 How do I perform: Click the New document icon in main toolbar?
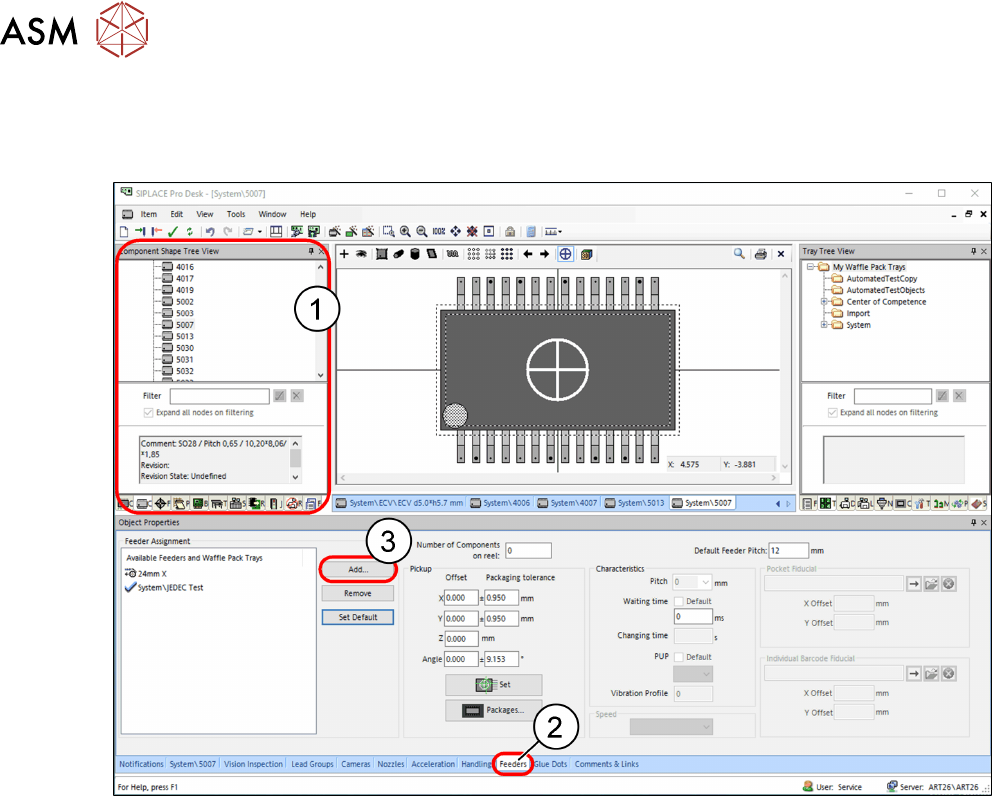pyautogui.click(x=125, y=232)
